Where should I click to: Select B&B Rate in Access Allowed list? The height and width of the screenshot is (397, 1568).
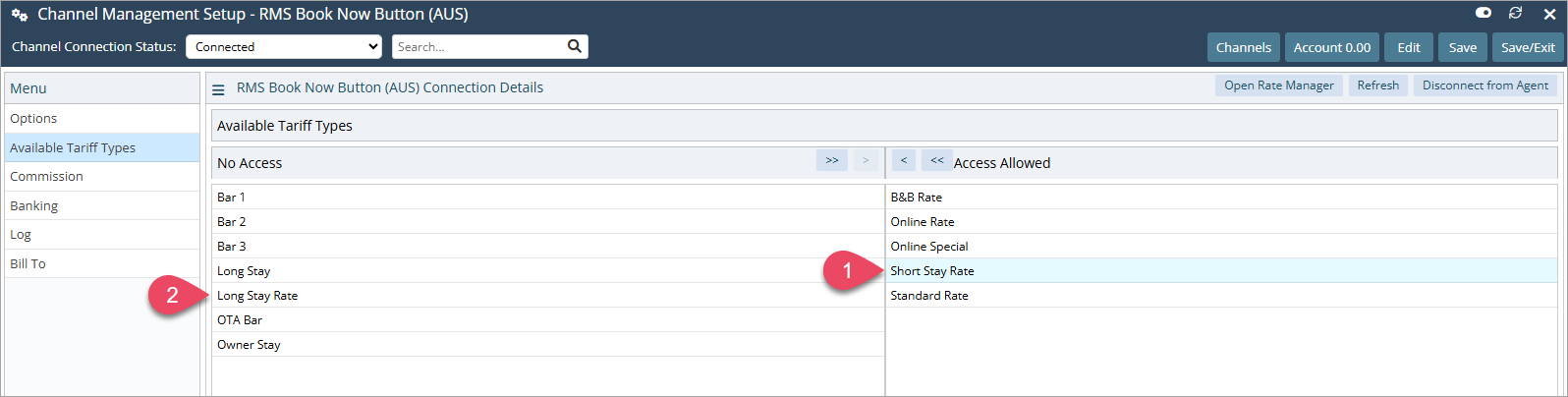1221,197
